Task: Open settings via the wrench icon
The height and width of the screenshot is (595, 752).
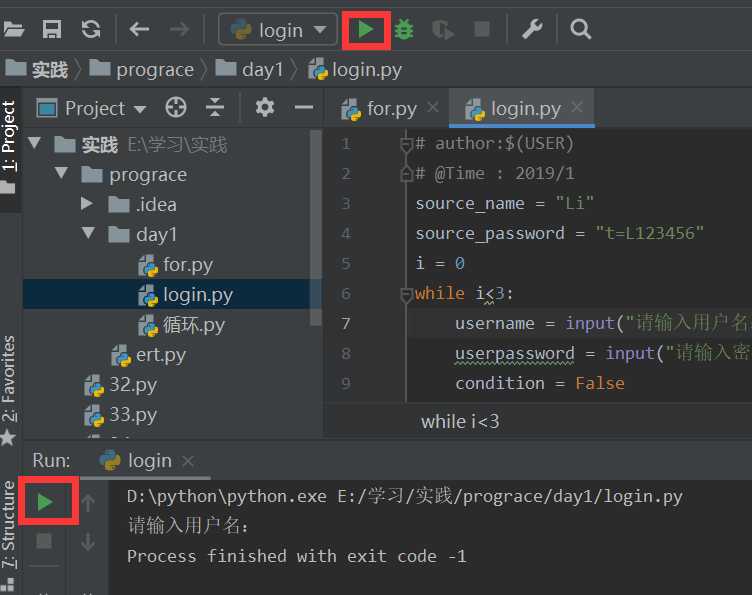Action: coord(532,29)
